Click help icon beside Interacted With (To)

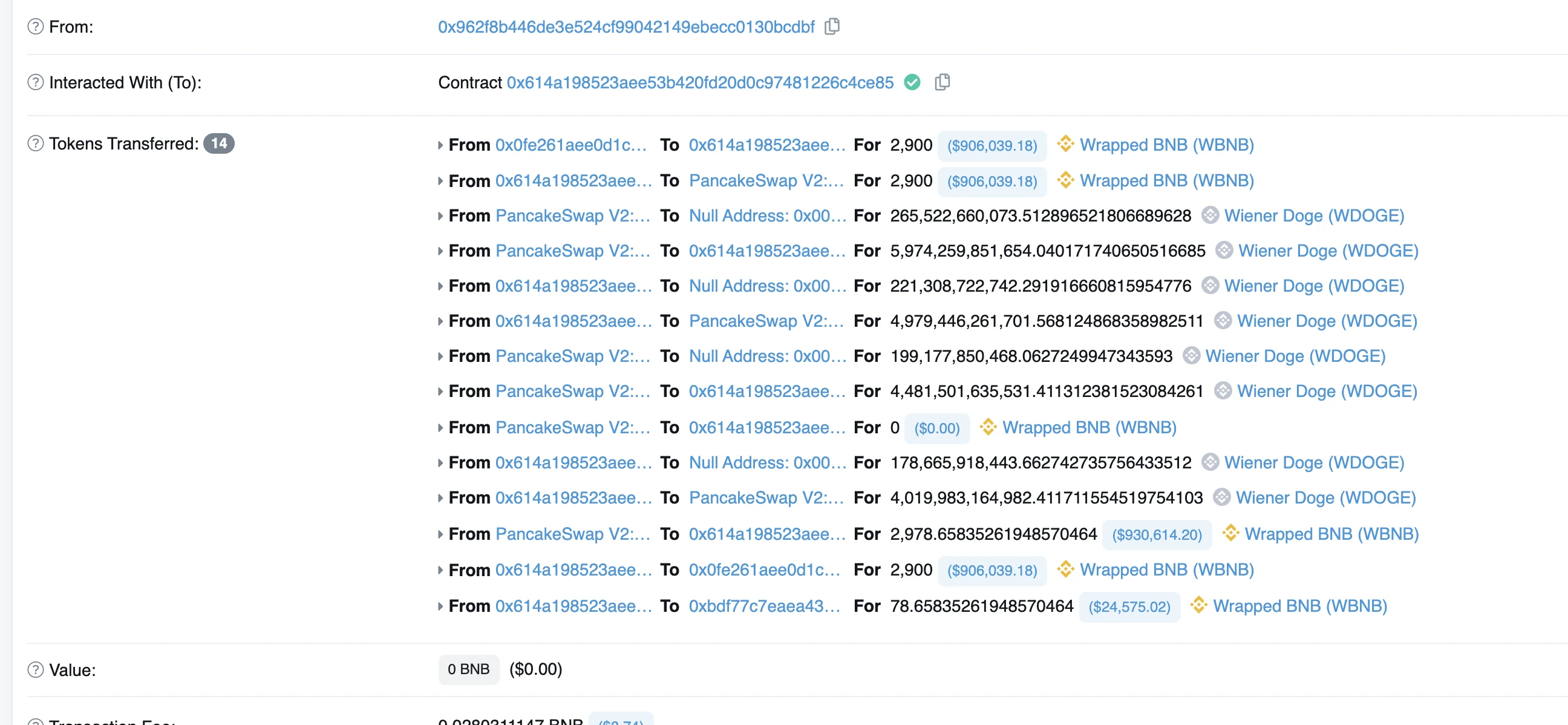point(35,82)
